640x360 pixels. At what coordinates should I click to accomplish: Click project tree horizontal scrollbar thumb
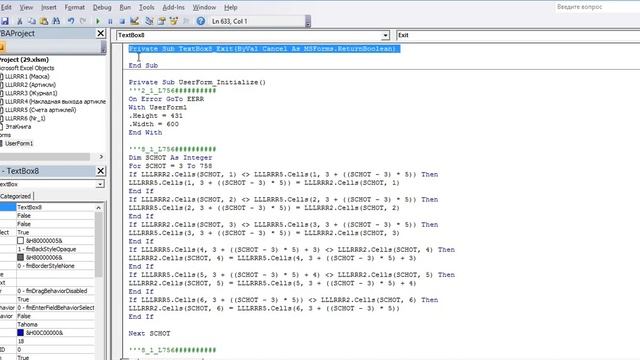45,157
